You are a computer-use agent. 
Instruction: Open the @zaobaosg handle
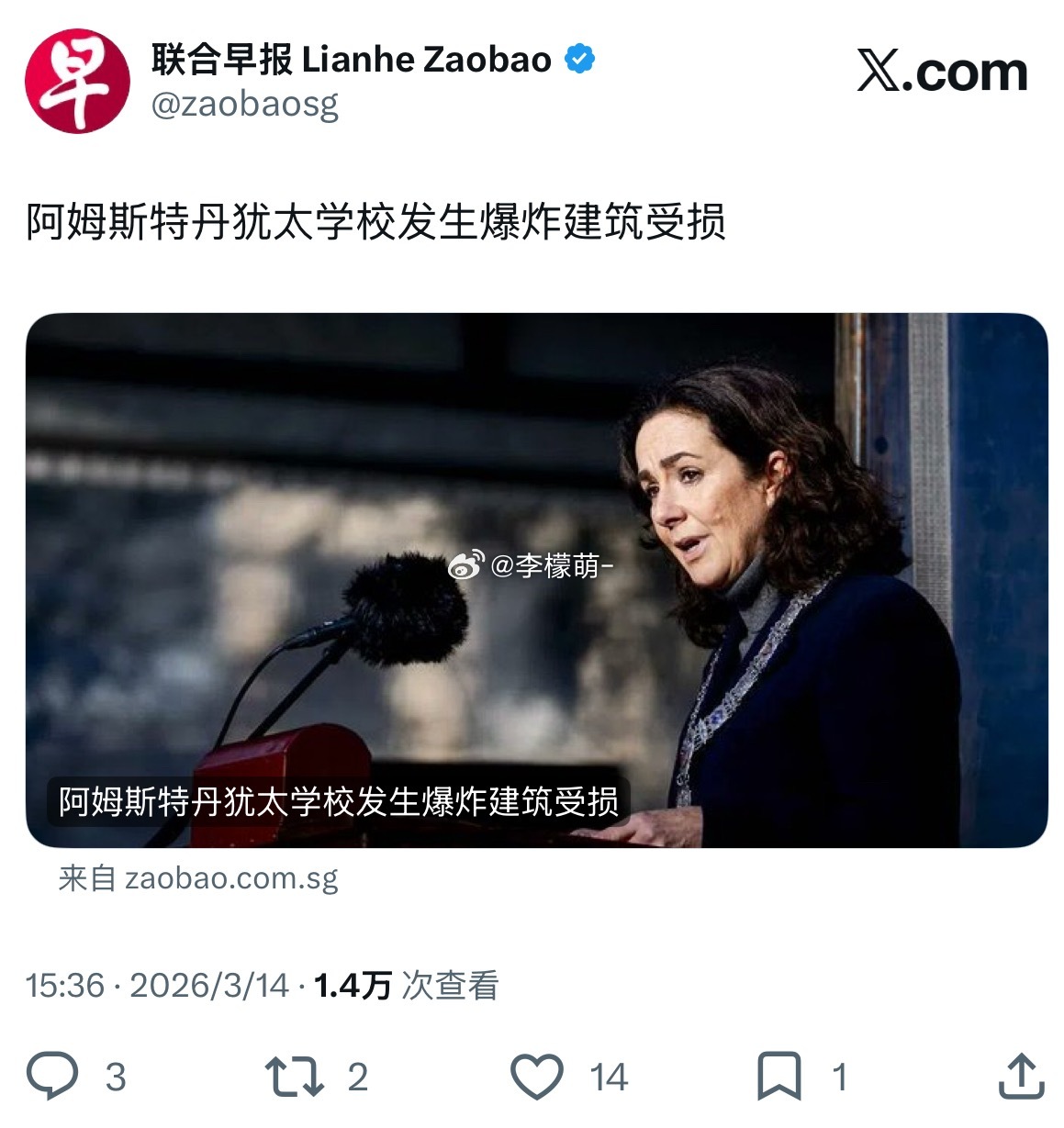[x=245, y=104]
